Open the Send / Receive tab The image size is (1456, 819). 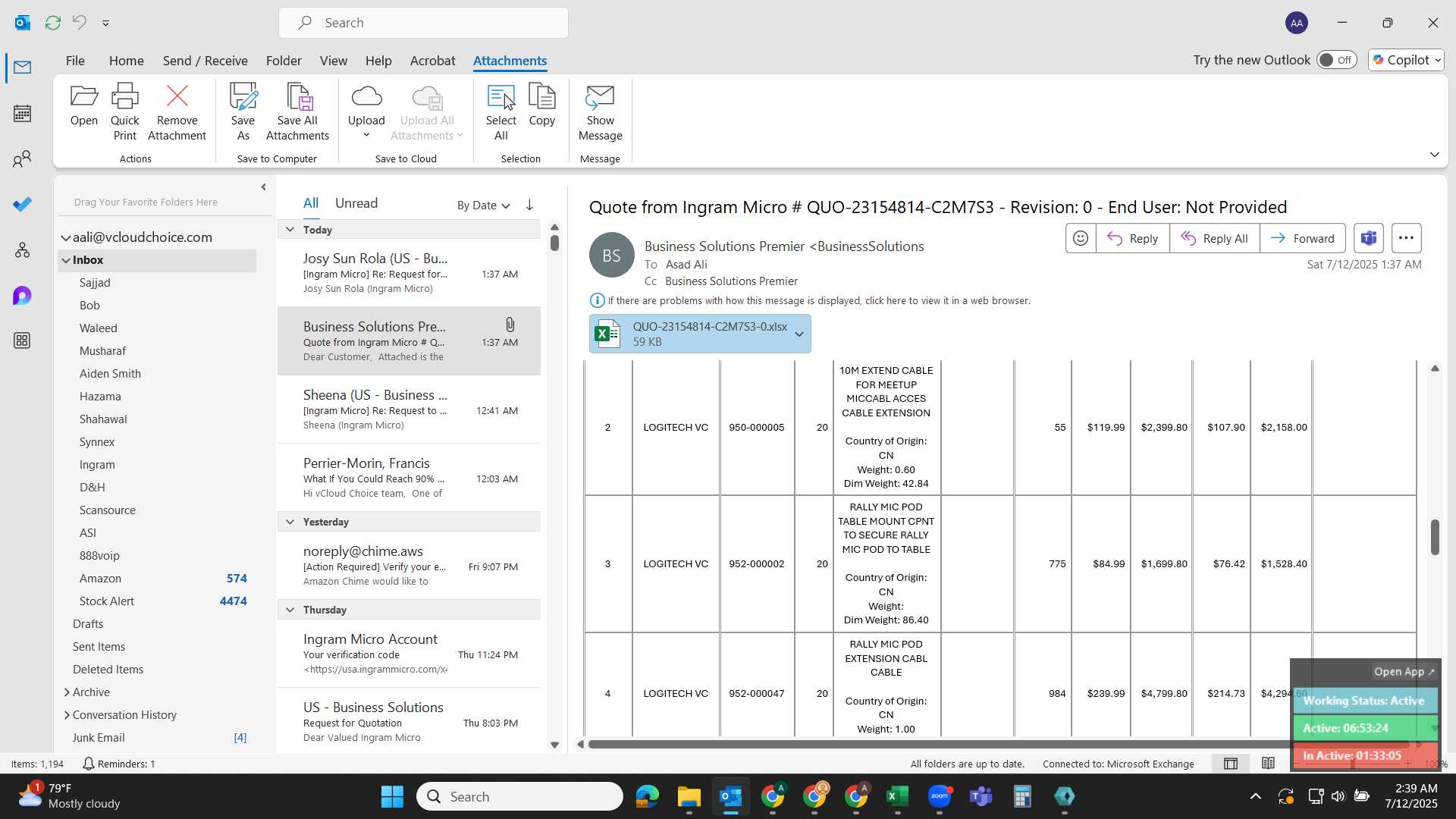point(205,61)
